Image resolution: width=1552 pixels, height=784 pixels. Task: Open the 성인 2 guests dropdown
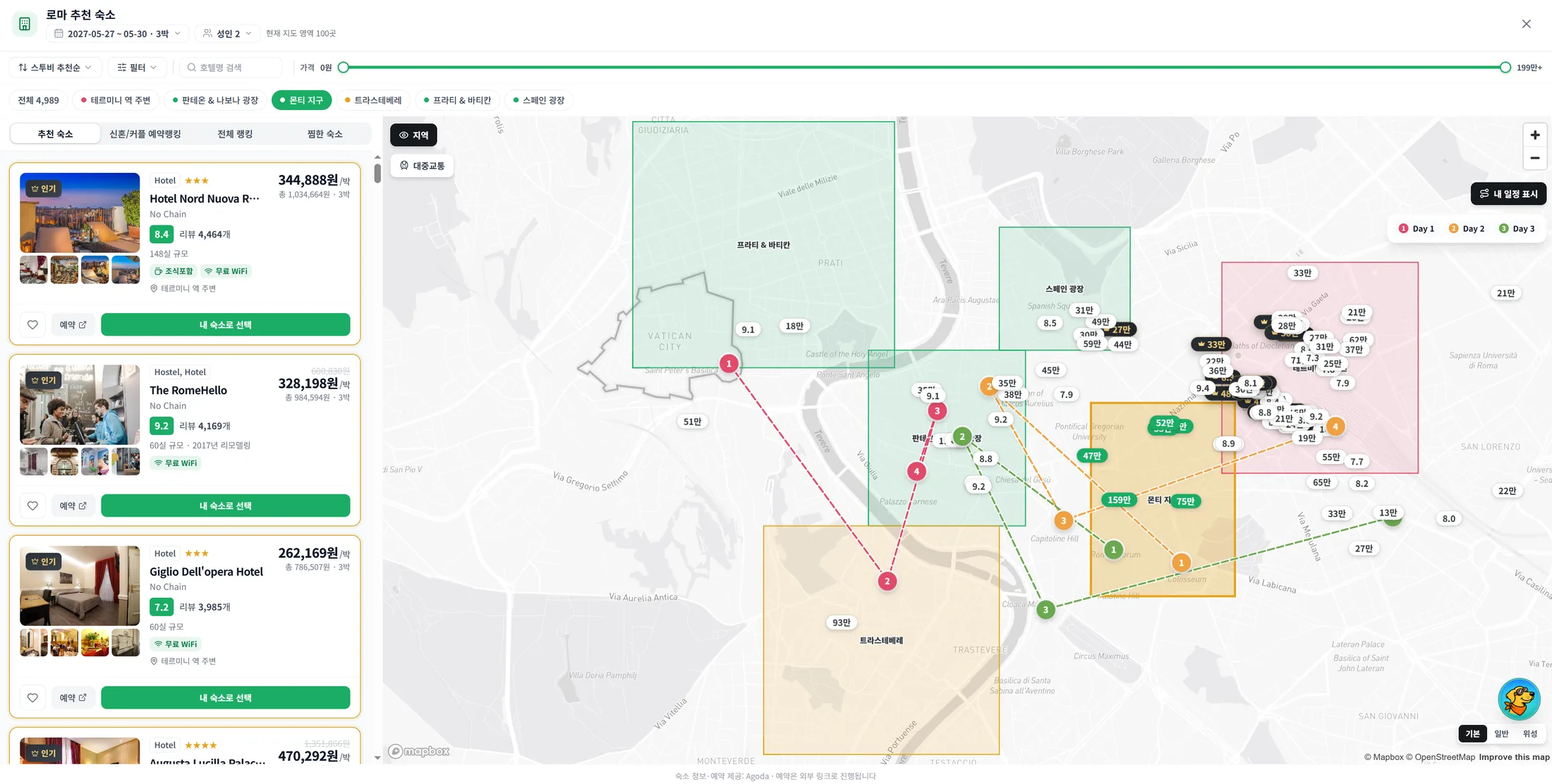[x=227, y=33]
